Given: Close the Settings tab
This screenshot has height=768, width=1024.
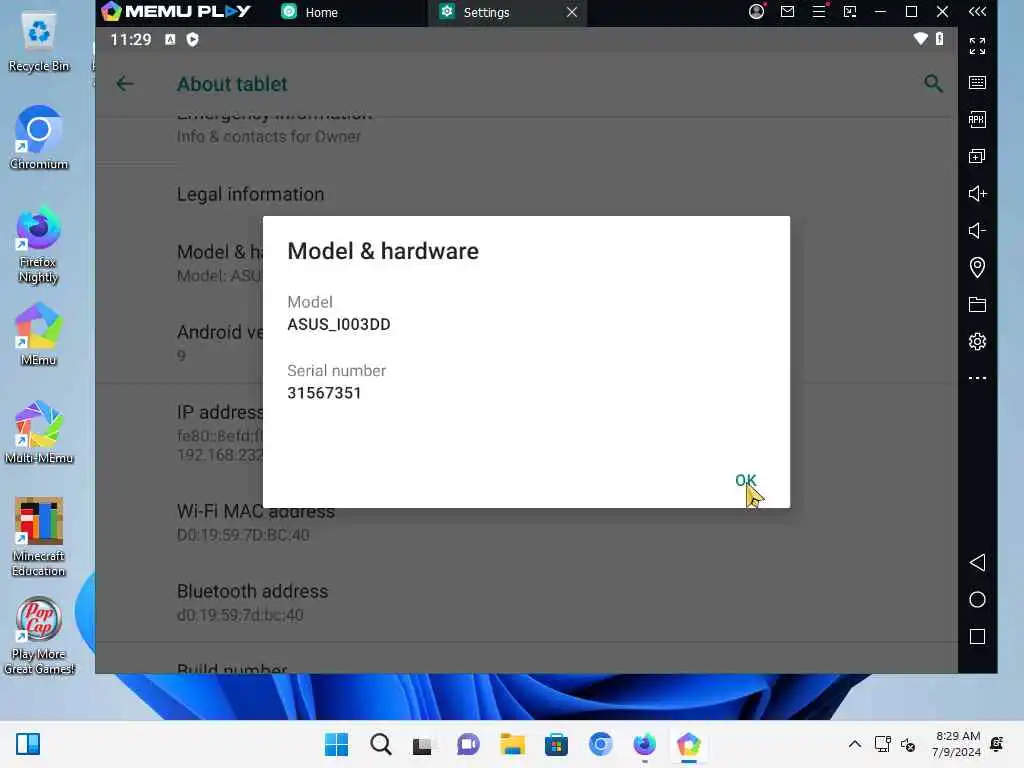Looking at the screenshot, I should click(571, 12).
